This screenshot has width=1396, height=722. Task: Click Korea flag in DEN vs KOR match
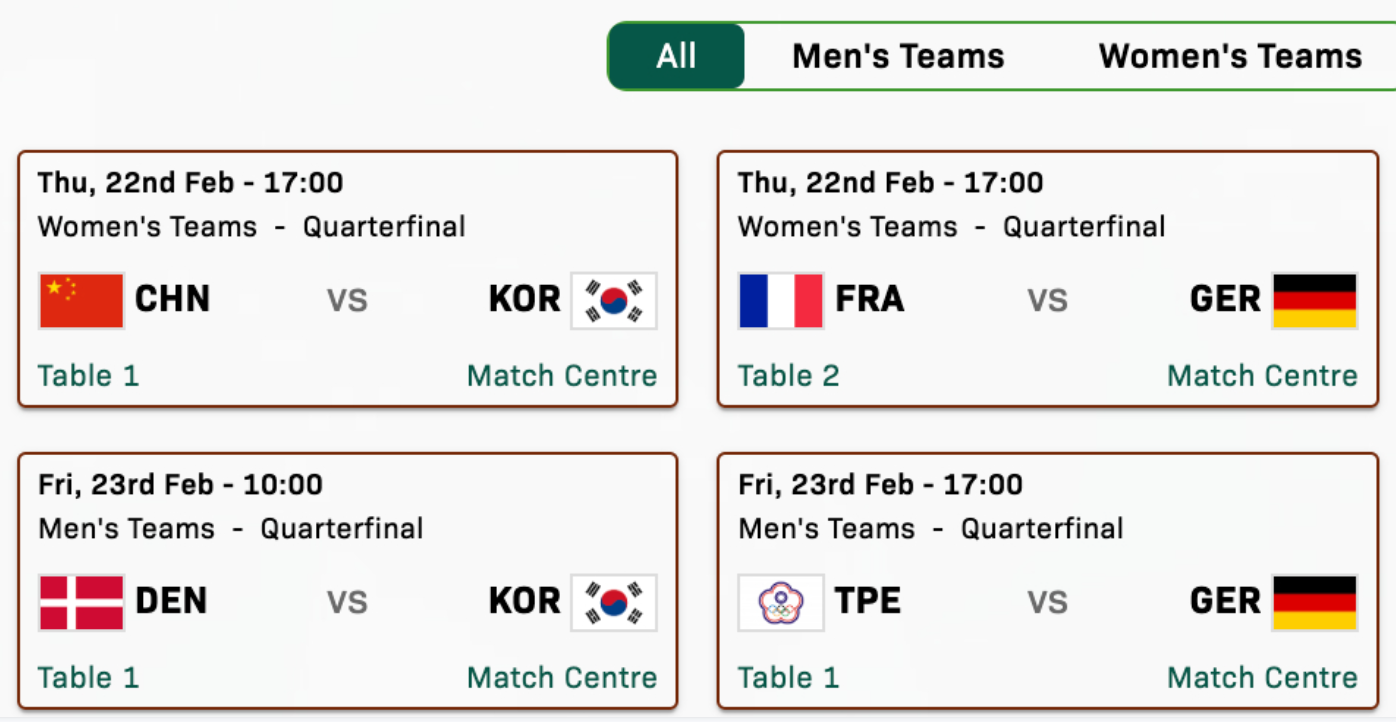(x=614, y=602)
